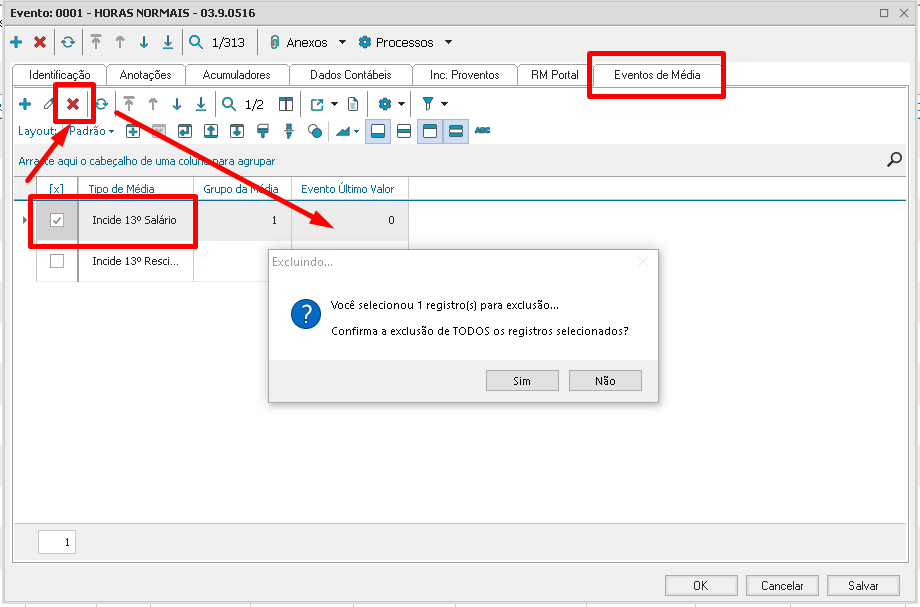This screenshot has width=920, height=607.
Task: Refresh event record in main toolbar
Action: [x=68, y=42]
